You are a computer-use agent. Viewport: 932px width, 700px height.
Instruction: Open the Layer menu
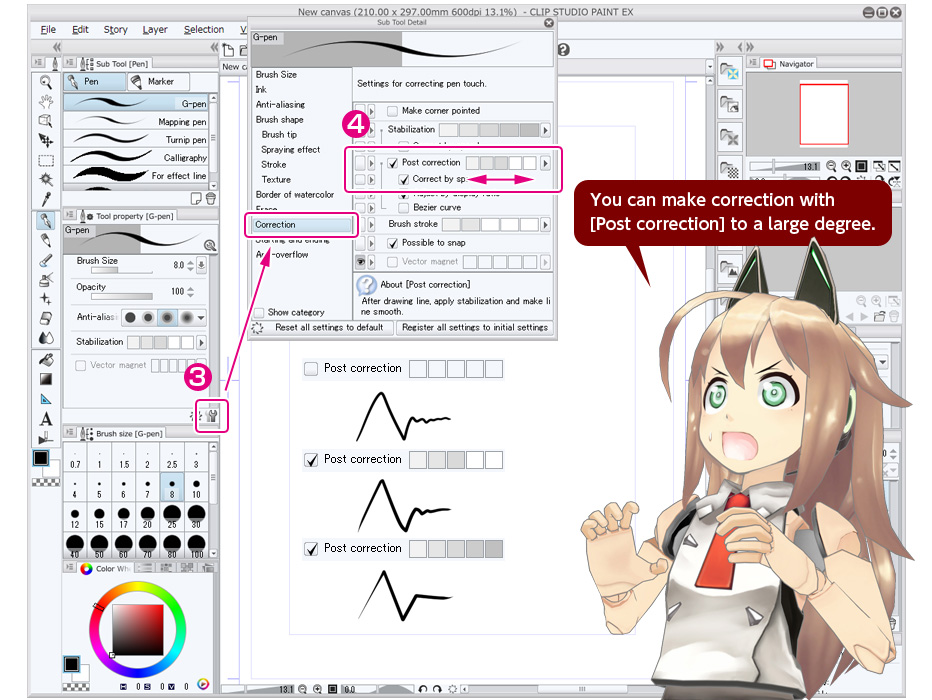point(155,30)
